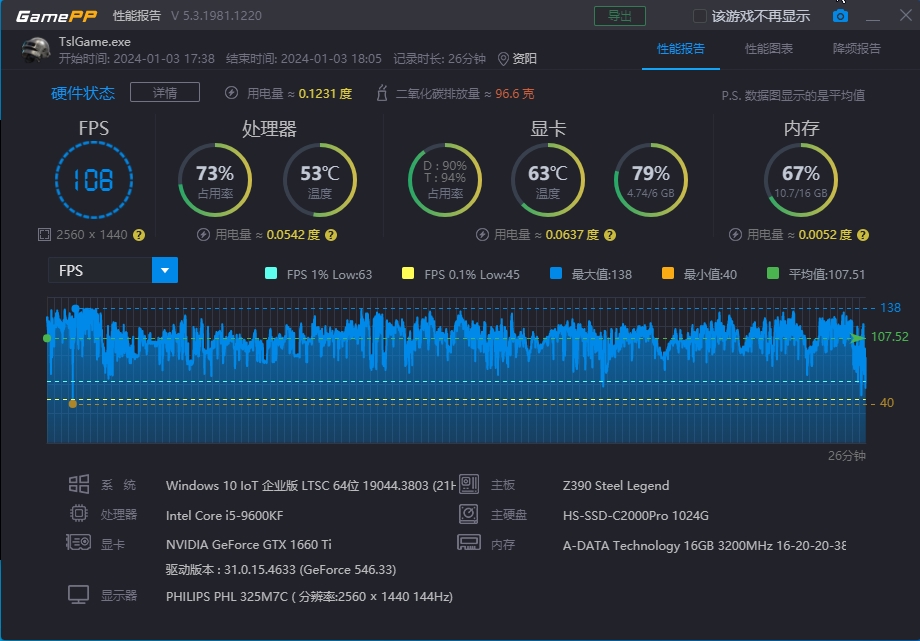Click the 108 FPS circular gauge
The height and width of the screenshot is (641, 920).
94,180
